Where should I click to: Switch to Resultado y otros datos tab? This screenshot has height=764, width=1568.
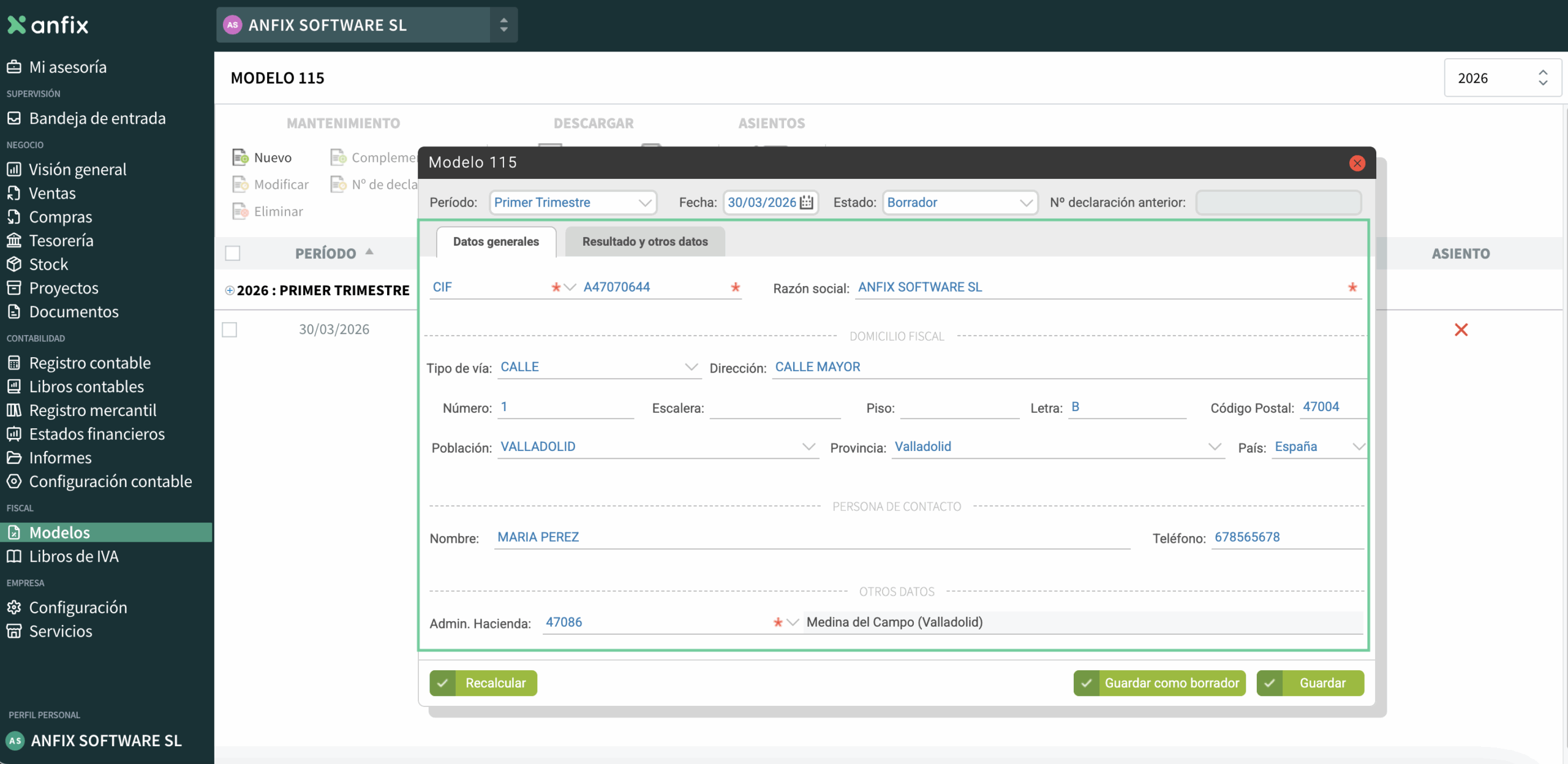(645, 241)
